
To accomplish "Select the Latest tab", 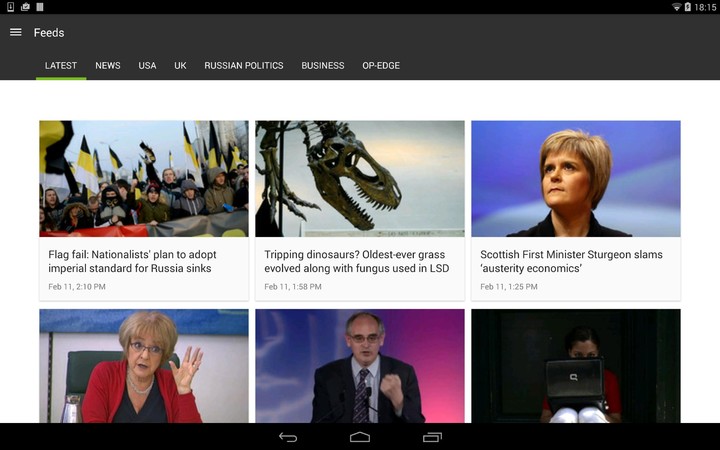I will (x=61, y=66).
